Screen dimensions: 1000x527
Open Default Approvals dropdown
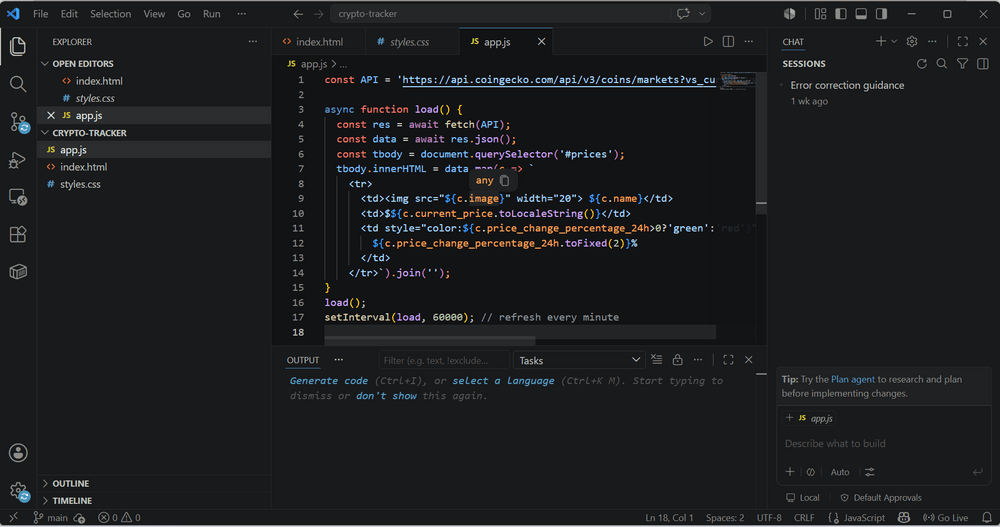pos(881,498)
